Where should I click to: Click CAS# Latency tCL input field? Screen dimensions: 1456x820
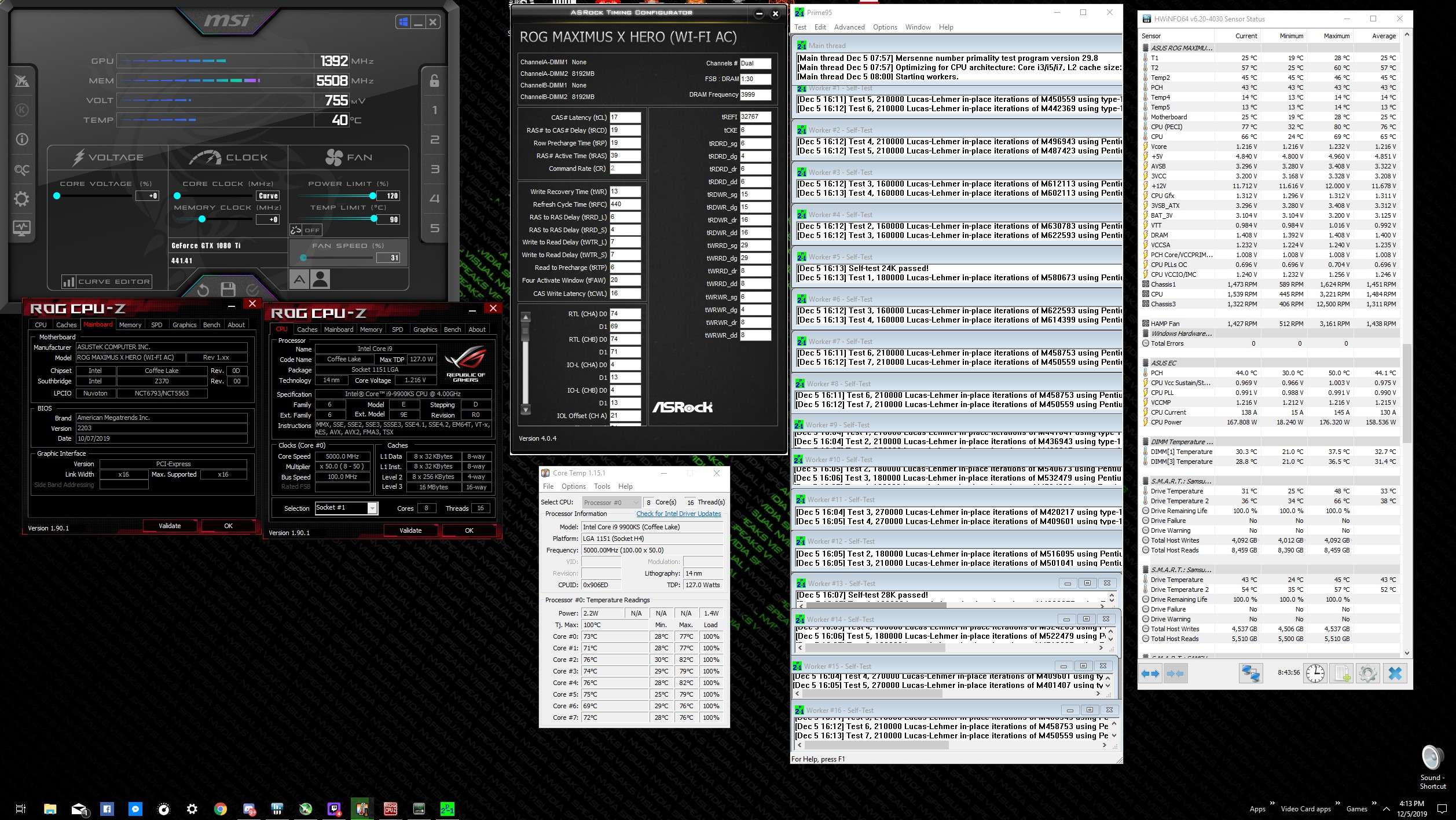click(625, 118)
